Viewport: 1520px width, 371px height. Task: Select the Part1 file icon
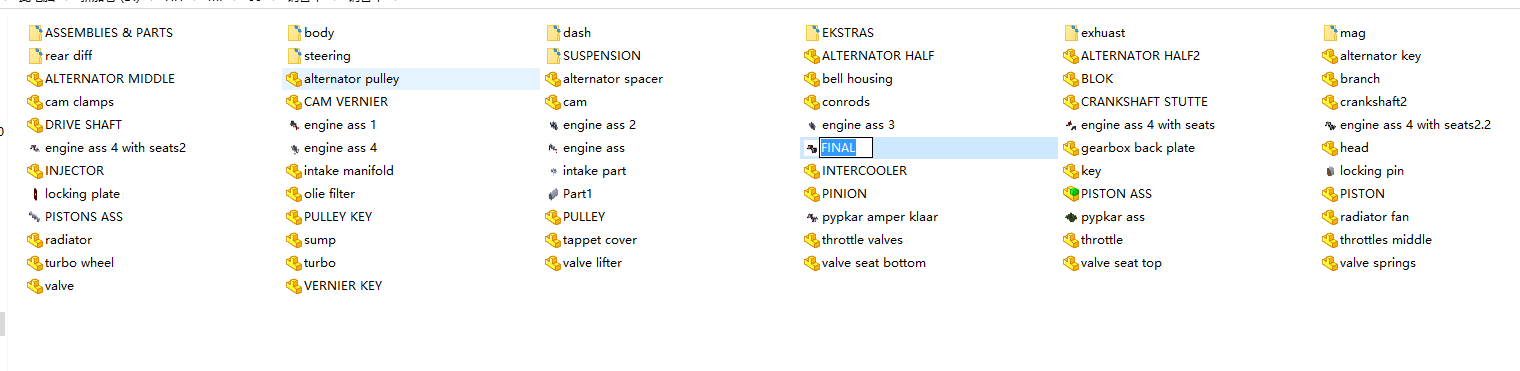553,194
